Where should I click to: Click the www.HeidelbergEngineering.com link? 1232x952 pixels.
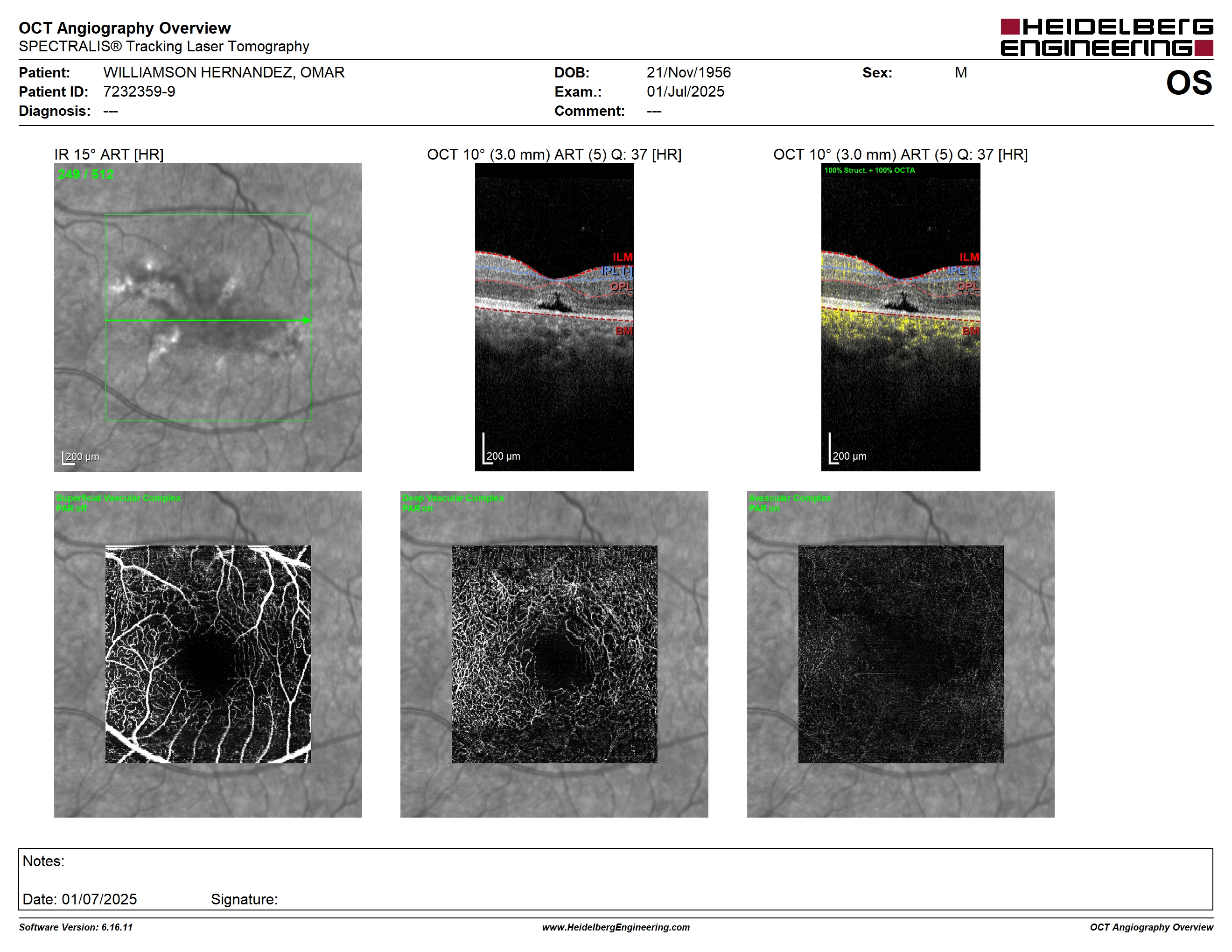coord(616,927)
